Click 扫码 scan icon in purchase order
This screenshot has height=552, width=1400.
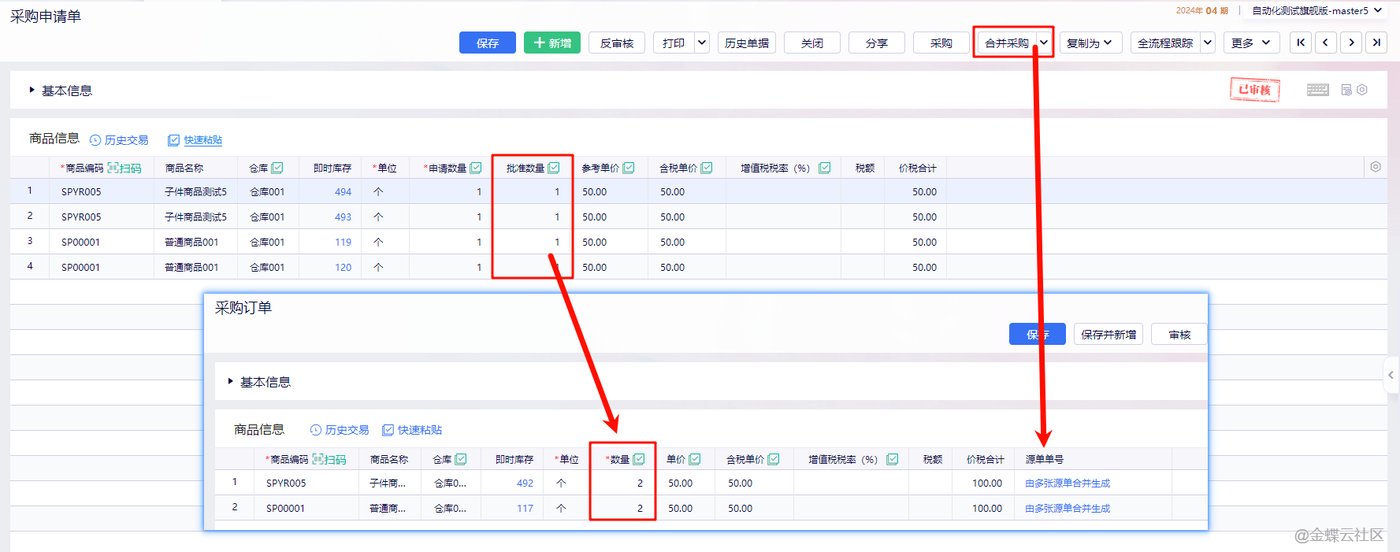point(330,460)
